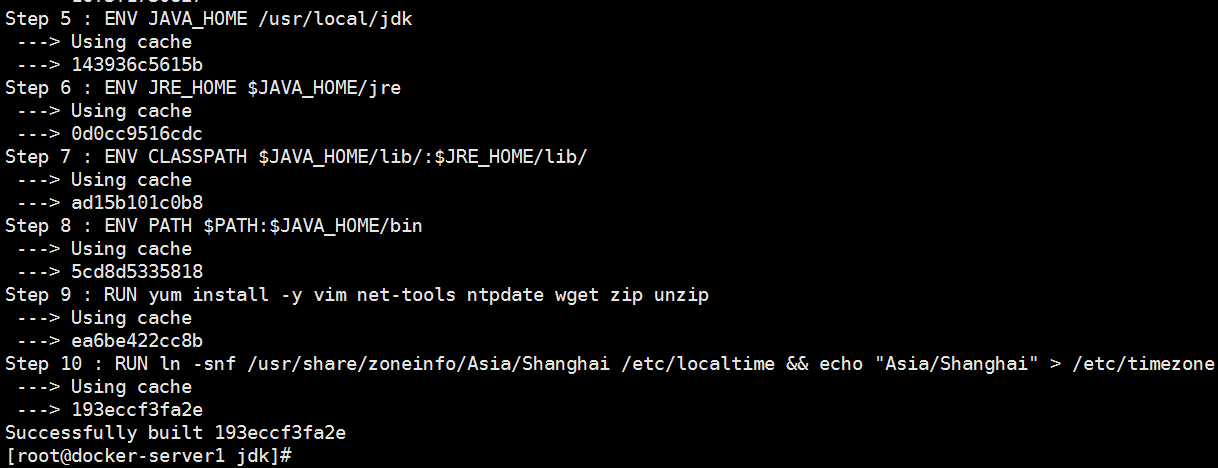Click the Step 8 ENV PATH line

click(214, 226)
